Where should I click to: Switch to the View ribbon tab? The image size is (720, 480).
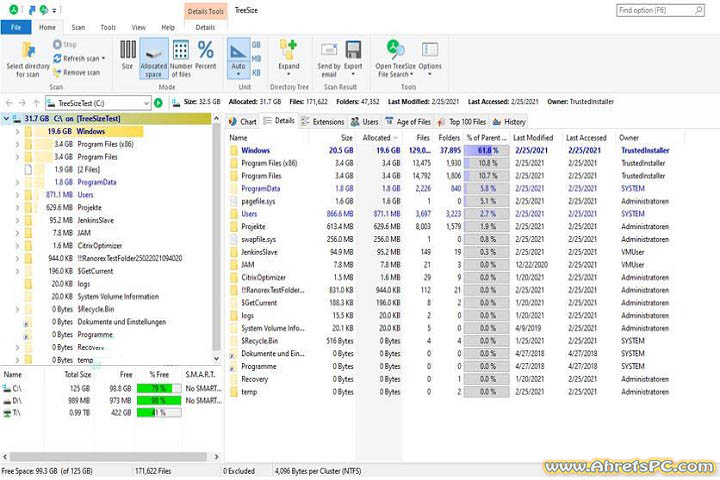138,27
